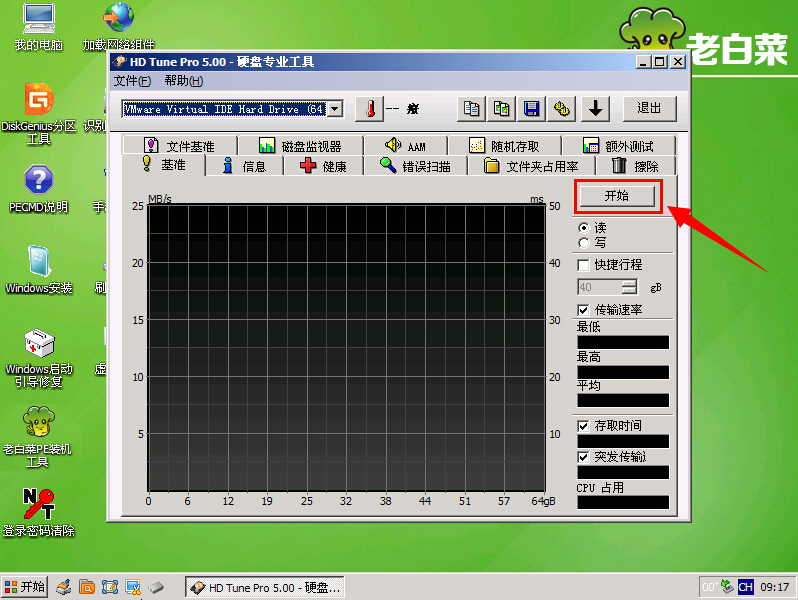Click the 最低 minimum value display
This screenshot has width=798, height=600.
point(623,342)
